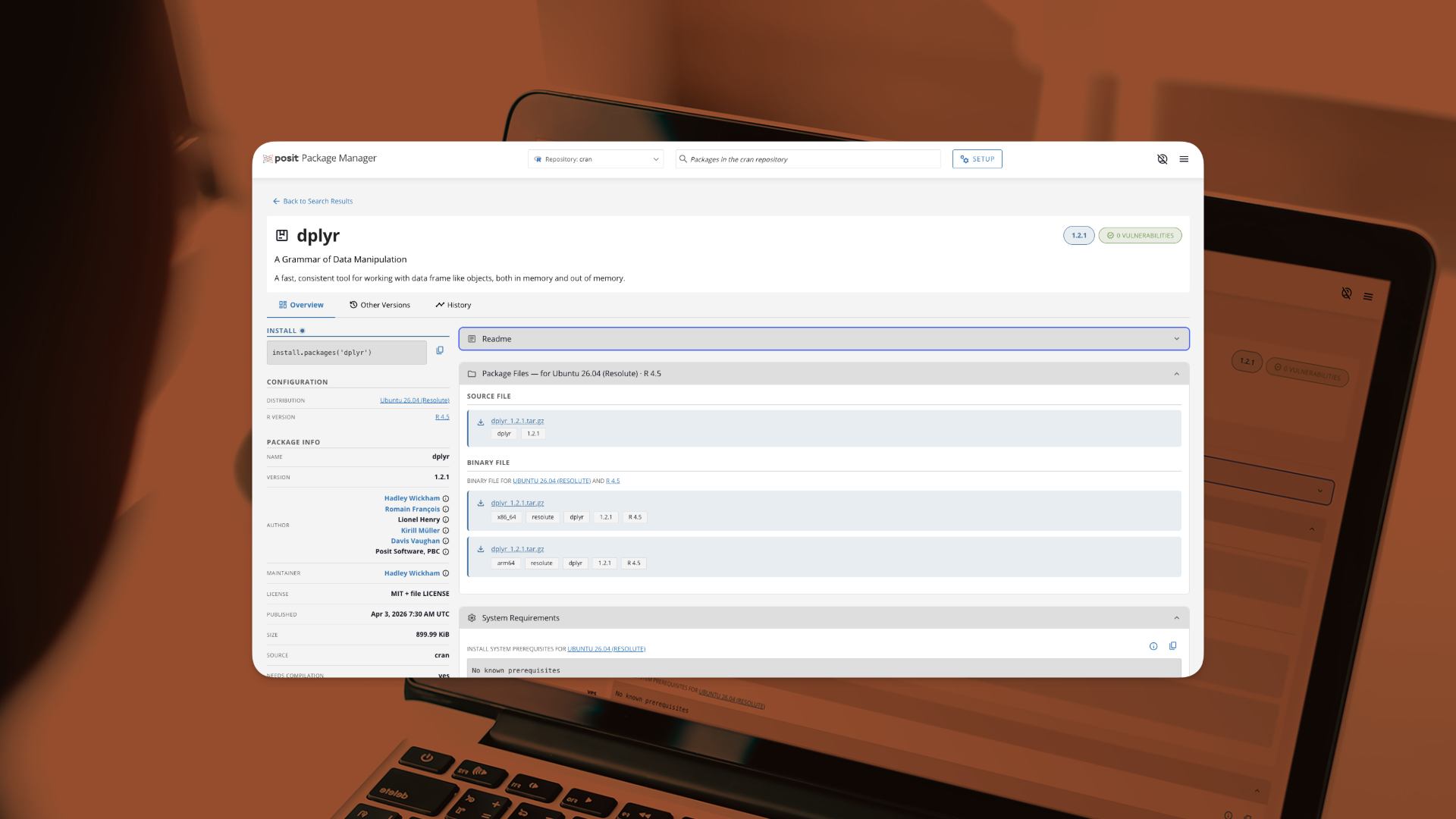This screenshot has height=819, width=1456.
Task: Click R 4.5 link under Binary File
Action: pyautogui.click(x=613, y=481)
